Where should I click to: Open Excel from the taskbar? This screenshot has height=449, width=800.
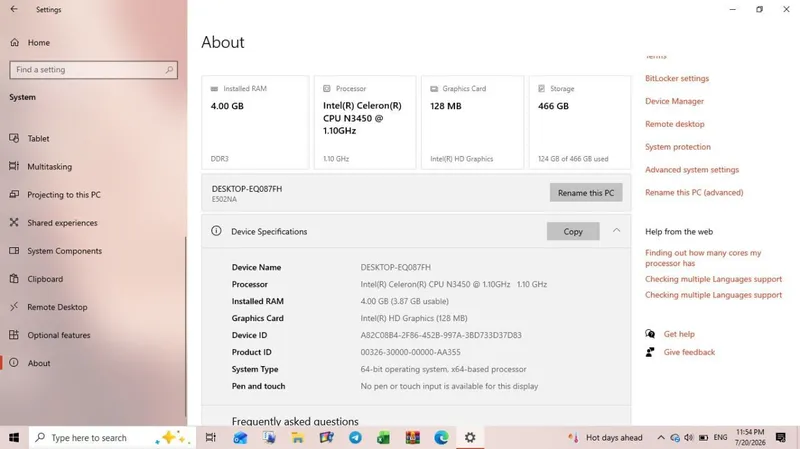pos(384,437)
